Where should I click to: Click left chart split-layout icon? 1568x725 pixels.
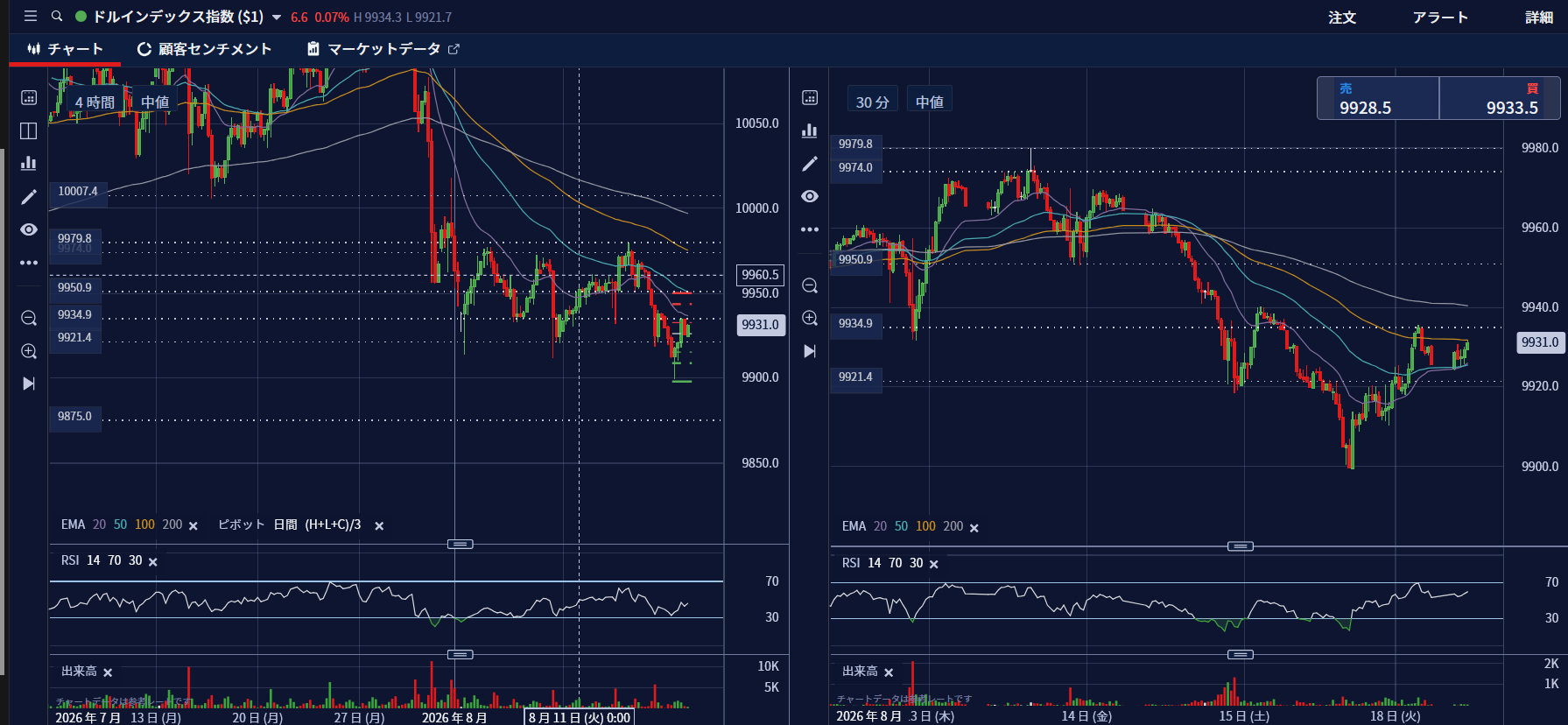29,130
